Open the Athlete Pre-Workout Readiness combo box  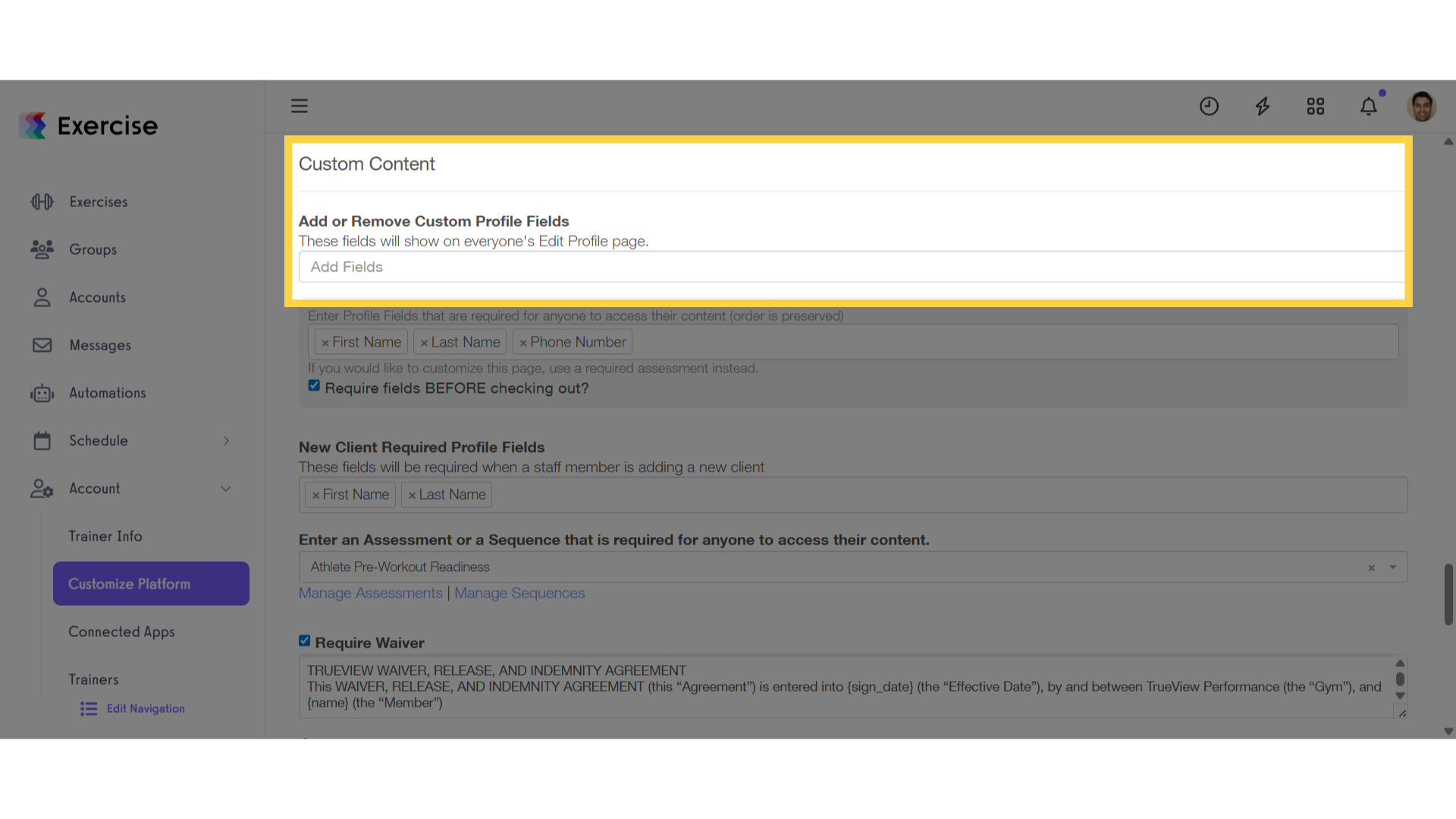click(853, 567)
